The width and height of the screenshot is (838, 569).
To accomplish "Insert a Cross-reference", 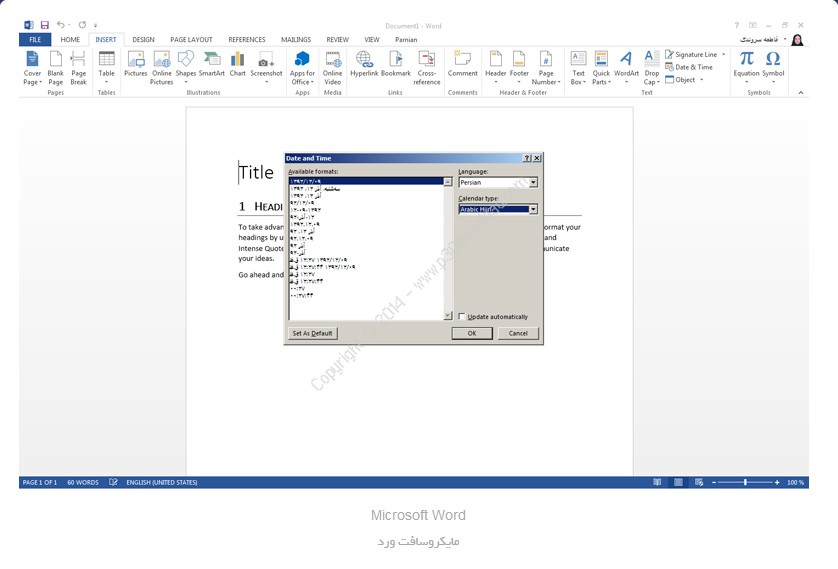I will pyautogui.click(x=426, y=68).
